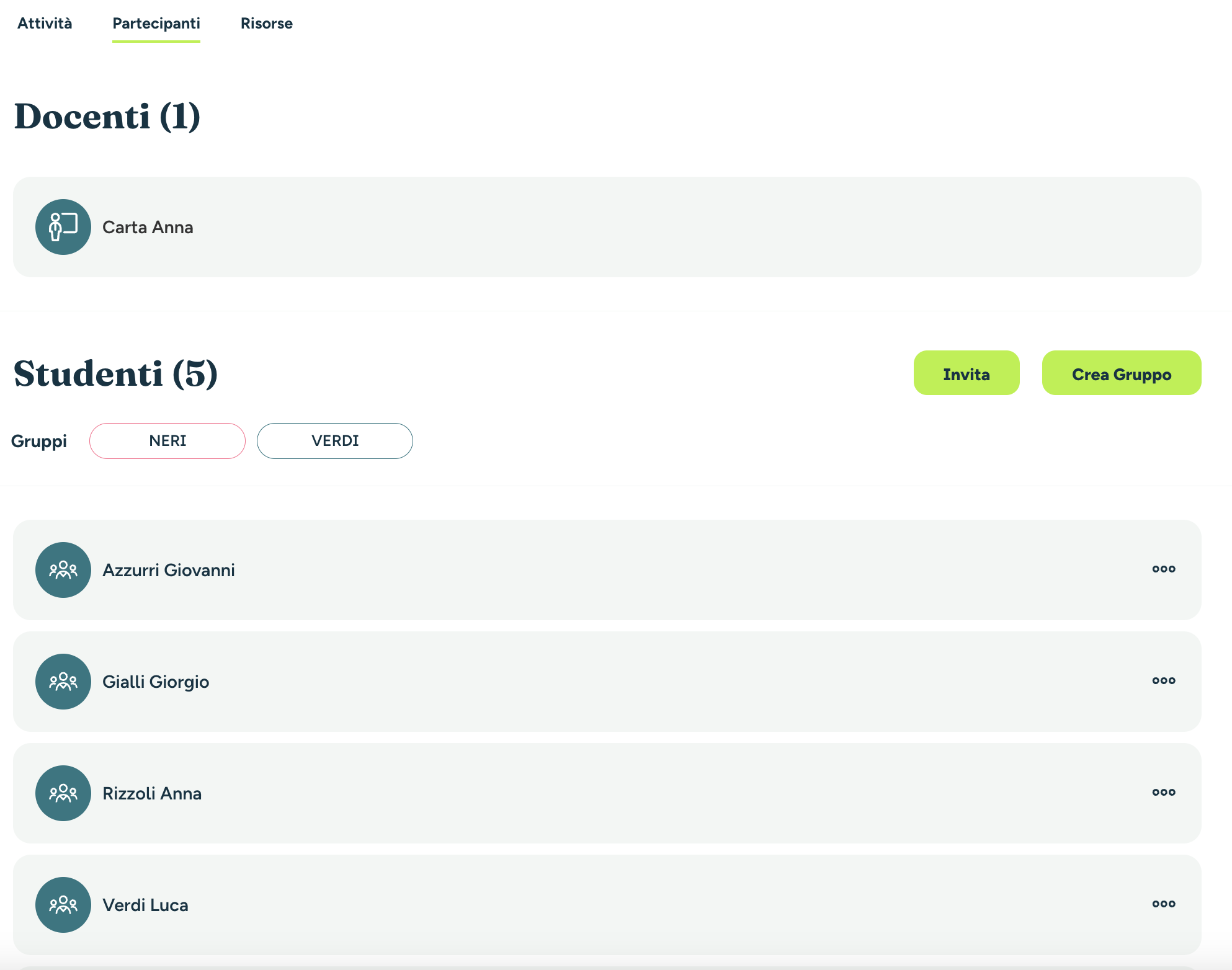Click the Docenti (1) heading
The height and width of the screenshot is (970, 1232).
107,116
